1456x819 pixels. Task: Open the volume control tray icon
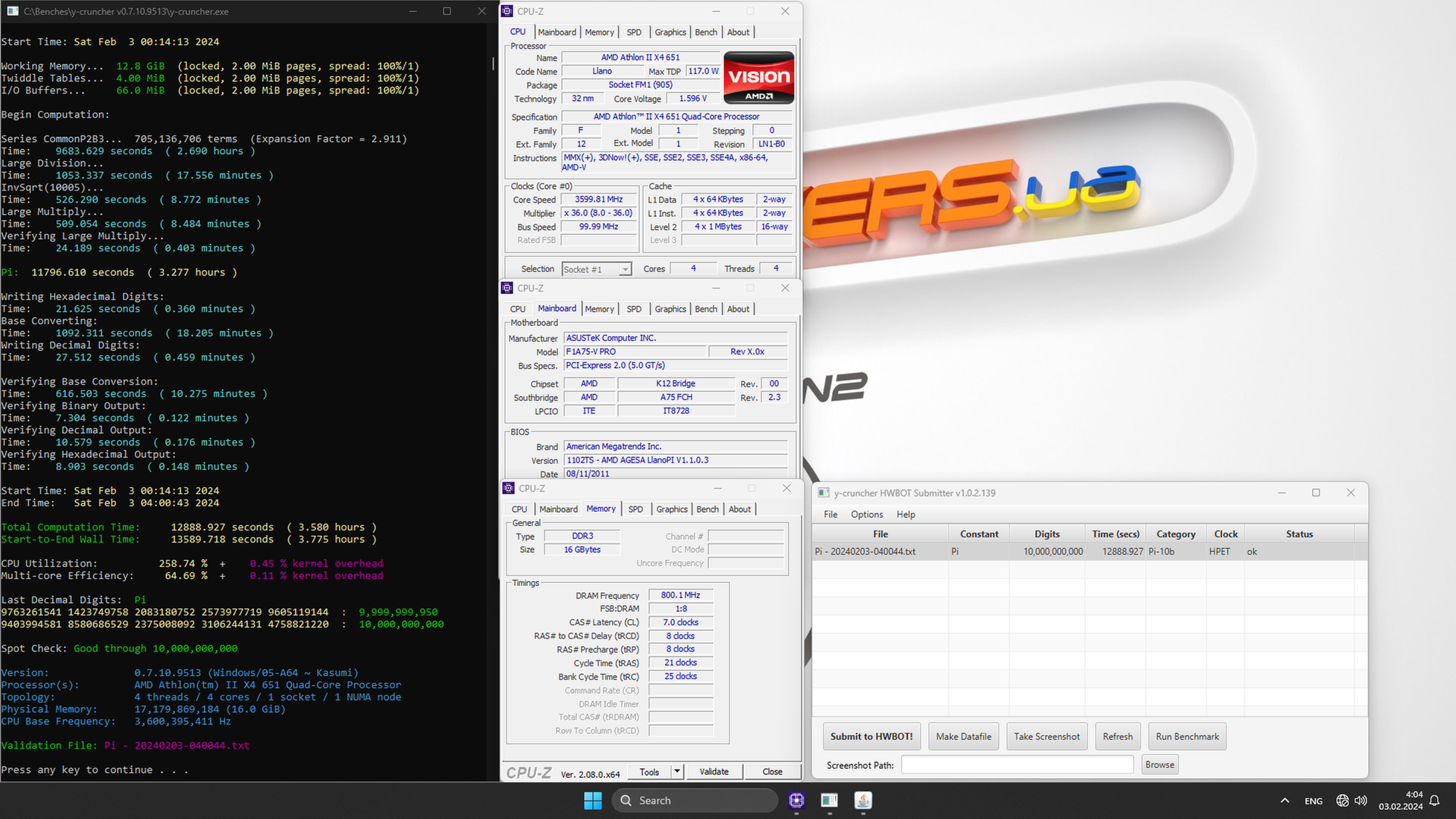1361,801
